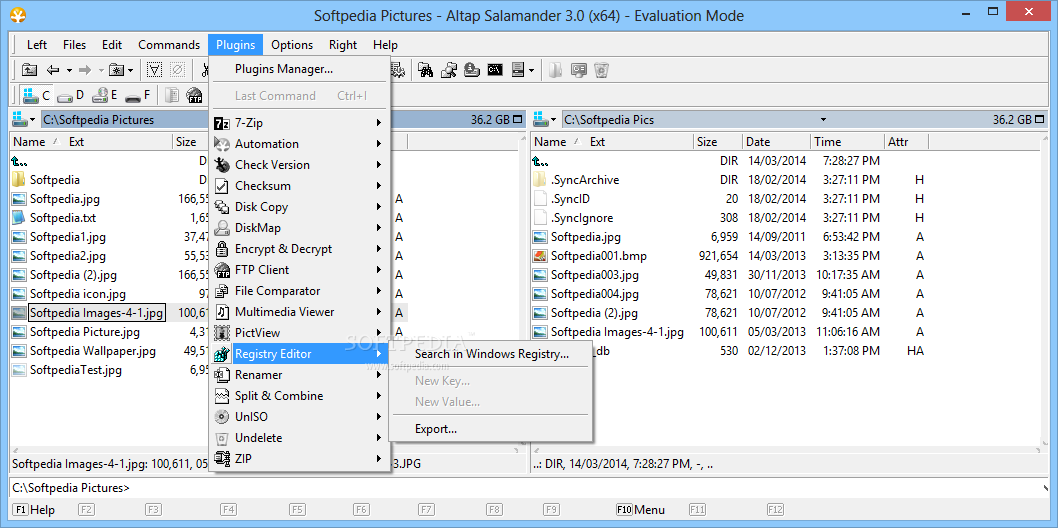1058x528 pixels.
Task: Open the hot paths dropdown arrow
Action: pos(131,70)
